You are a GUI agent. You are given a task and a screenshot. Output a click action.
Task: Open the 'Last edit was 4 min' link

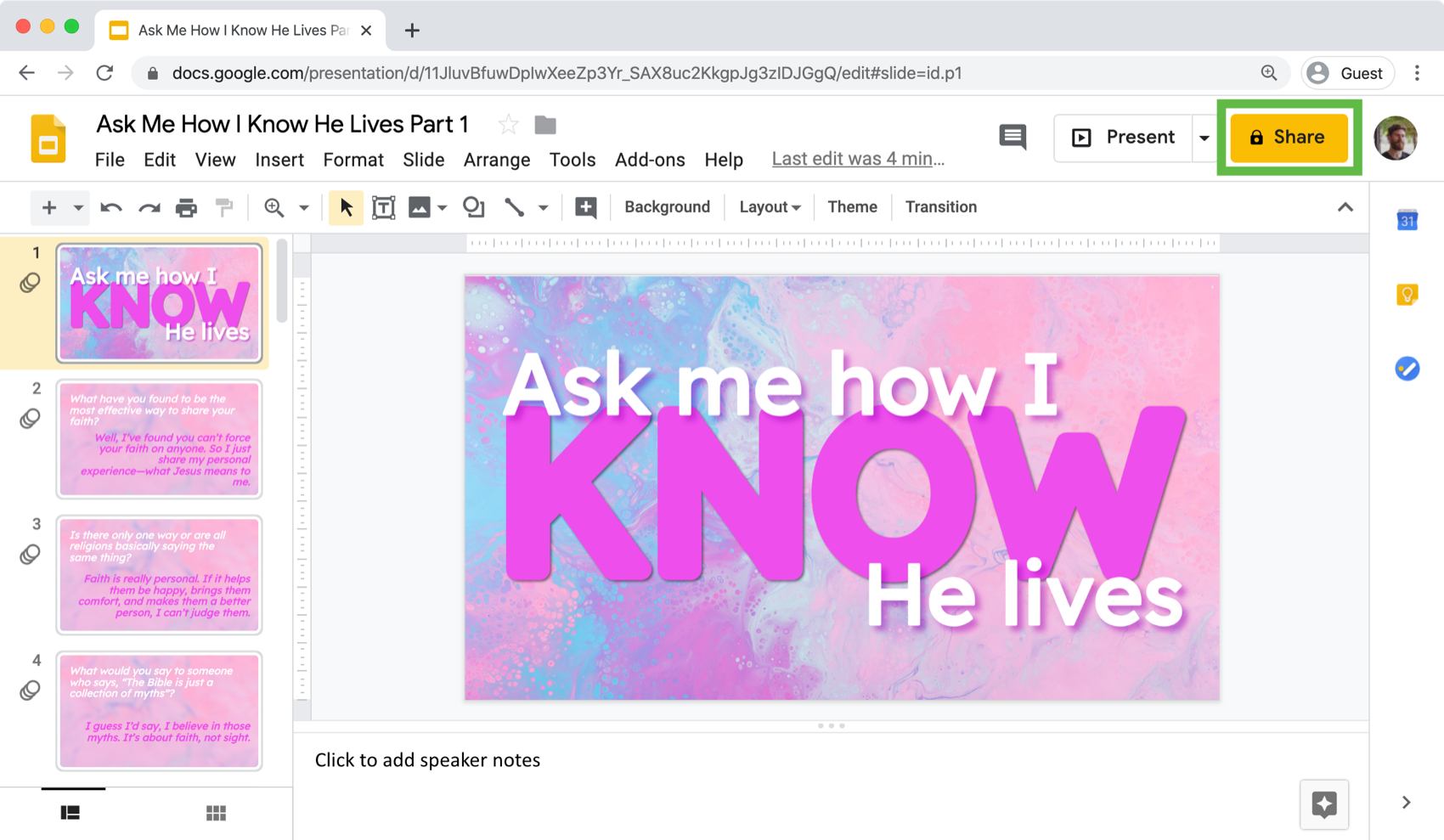[857, 159]
